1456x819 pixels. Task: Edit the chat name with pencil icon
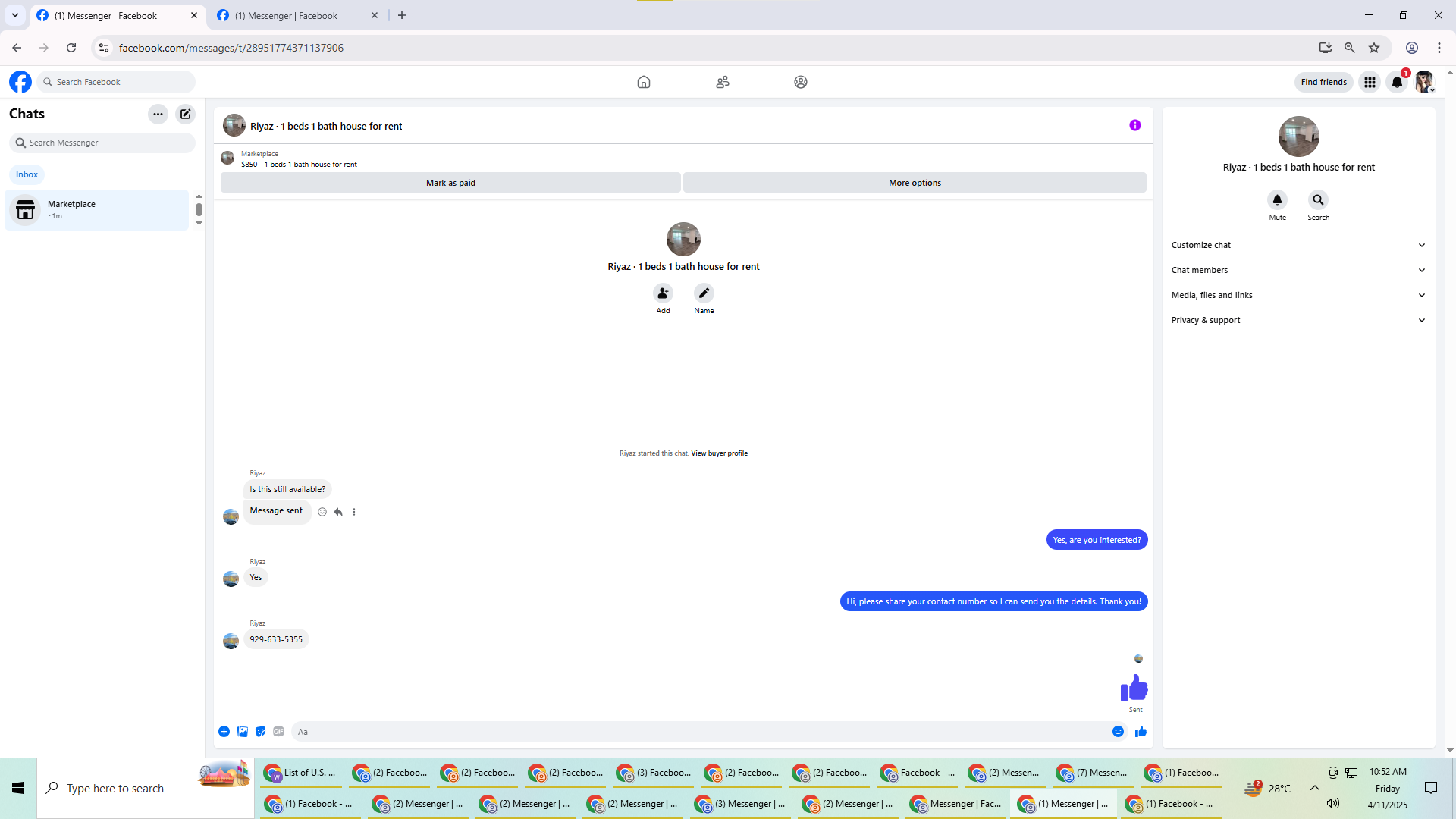(704, 293)
